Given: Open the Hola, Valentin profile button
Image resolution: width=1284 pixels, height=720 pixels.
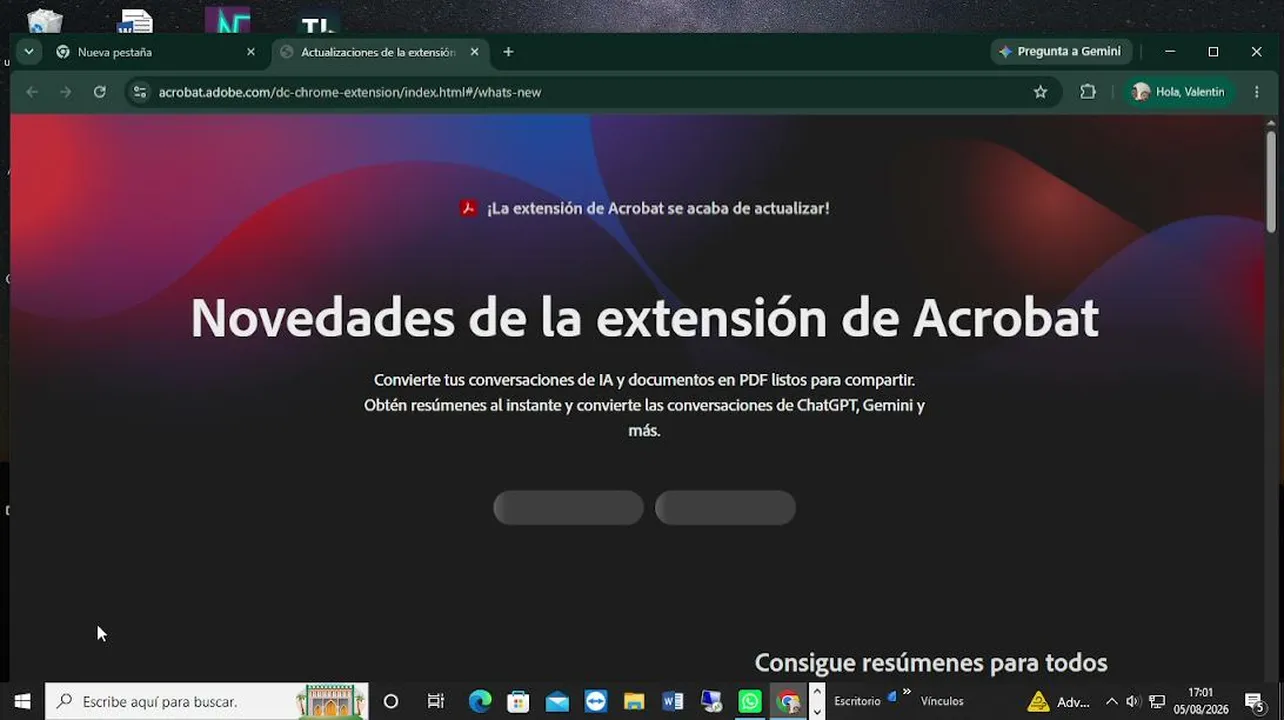Looking at the screenshot, I should click(1180, 92).
